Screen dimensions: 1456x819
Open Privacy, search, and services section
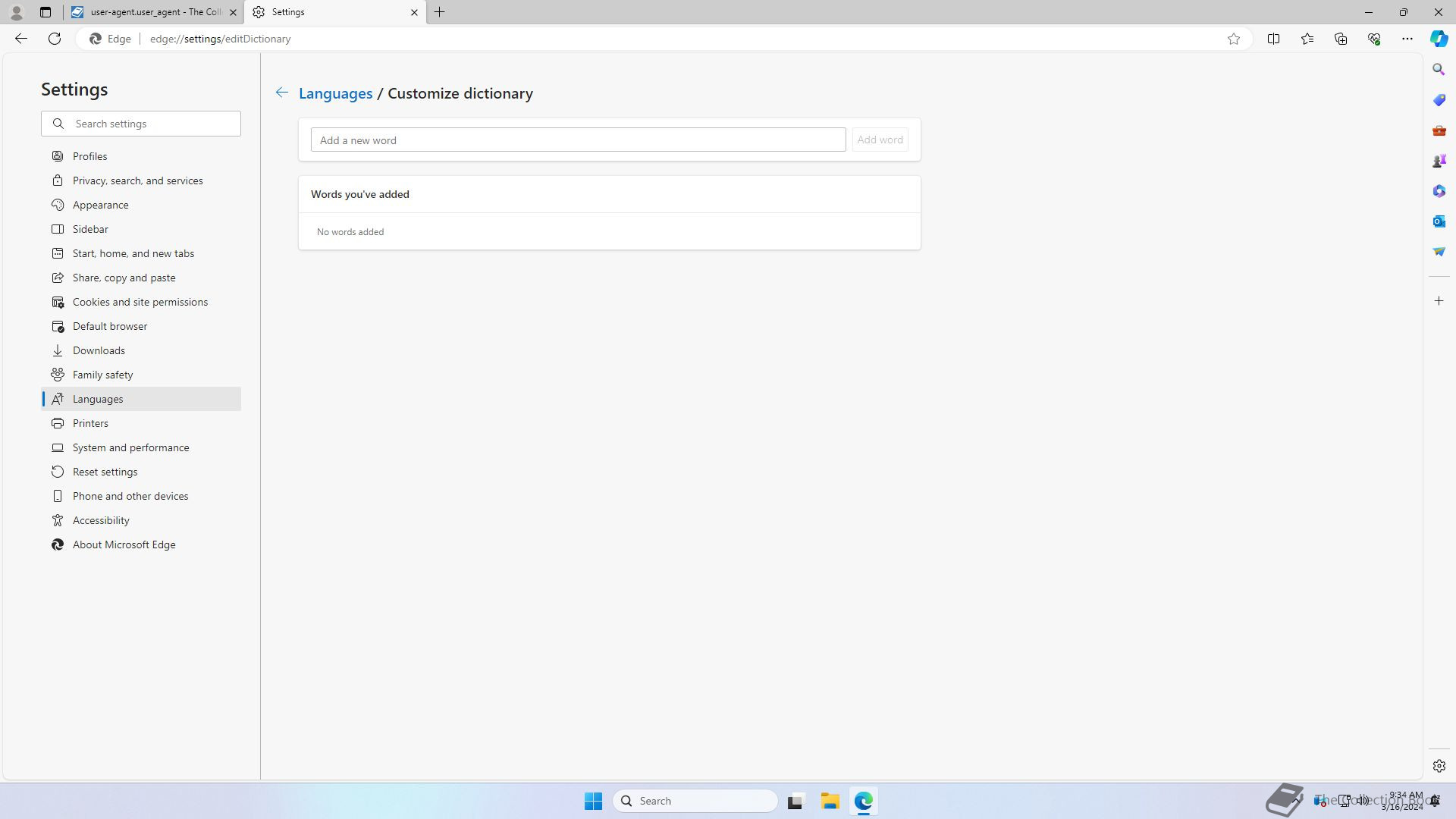pos(137,180)
